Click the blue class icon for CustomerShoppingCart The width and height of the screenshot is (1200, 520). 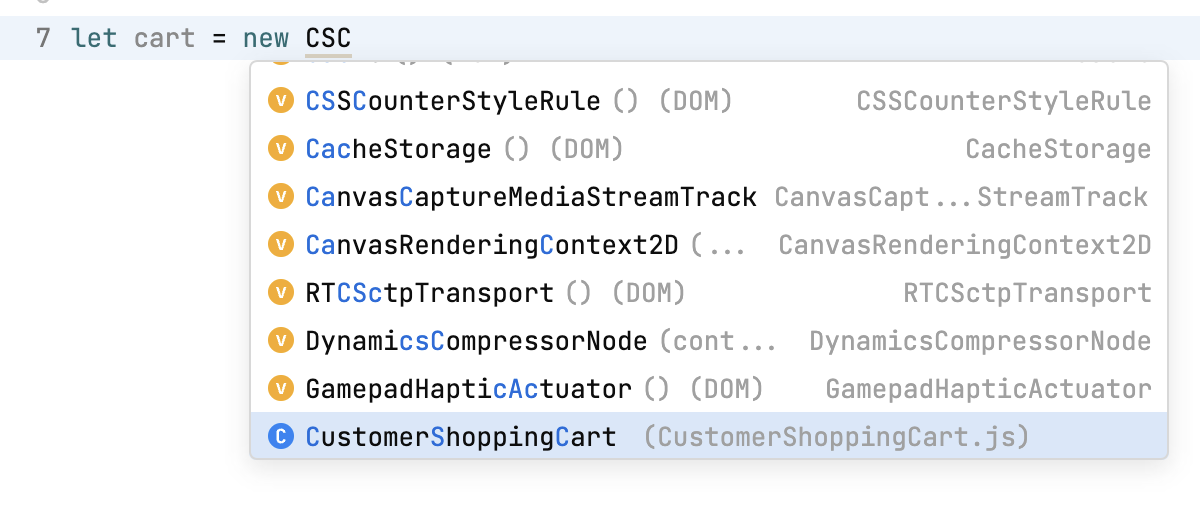click(281, 437)
